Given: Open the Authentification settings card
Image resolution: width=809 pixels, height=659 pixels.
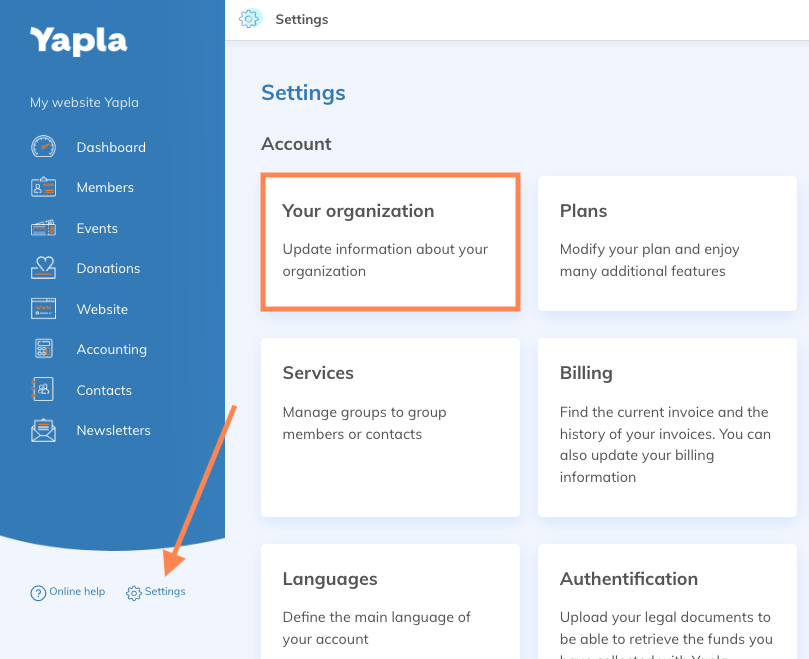Looking at the screenshot, I should [667, 600].
